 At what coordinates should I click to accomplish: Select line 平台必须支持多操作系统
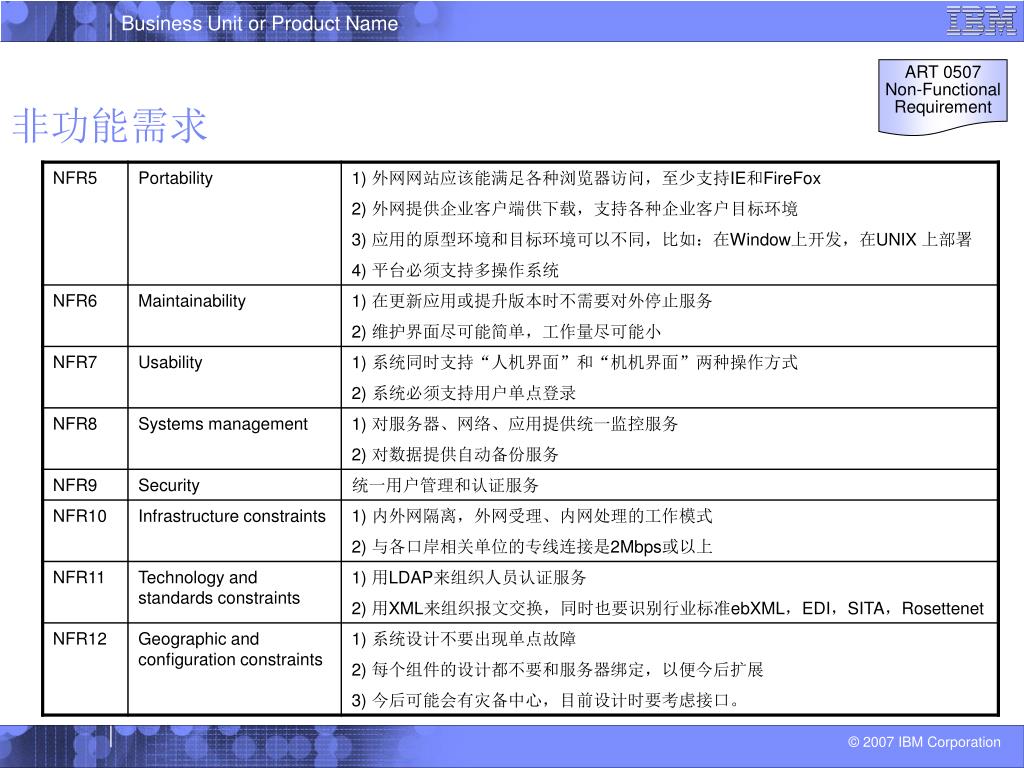point(455,270)
